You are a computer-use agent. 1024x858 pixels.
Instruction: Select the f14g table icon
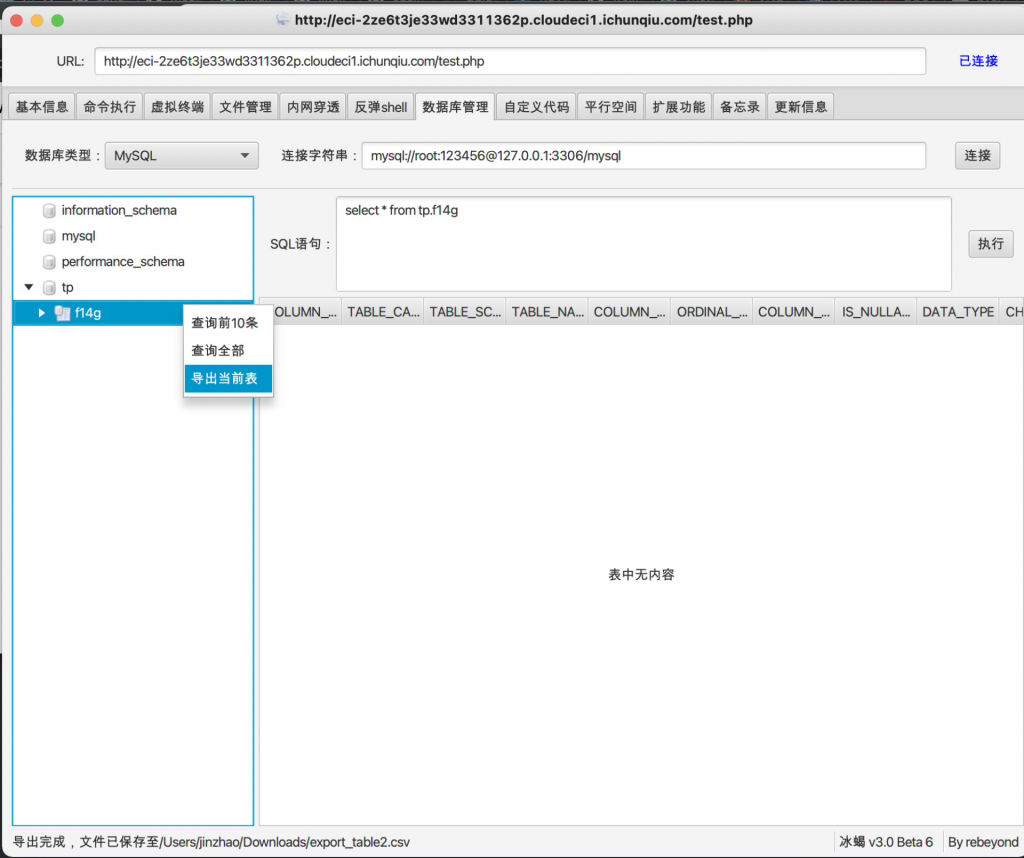[64, 312]
